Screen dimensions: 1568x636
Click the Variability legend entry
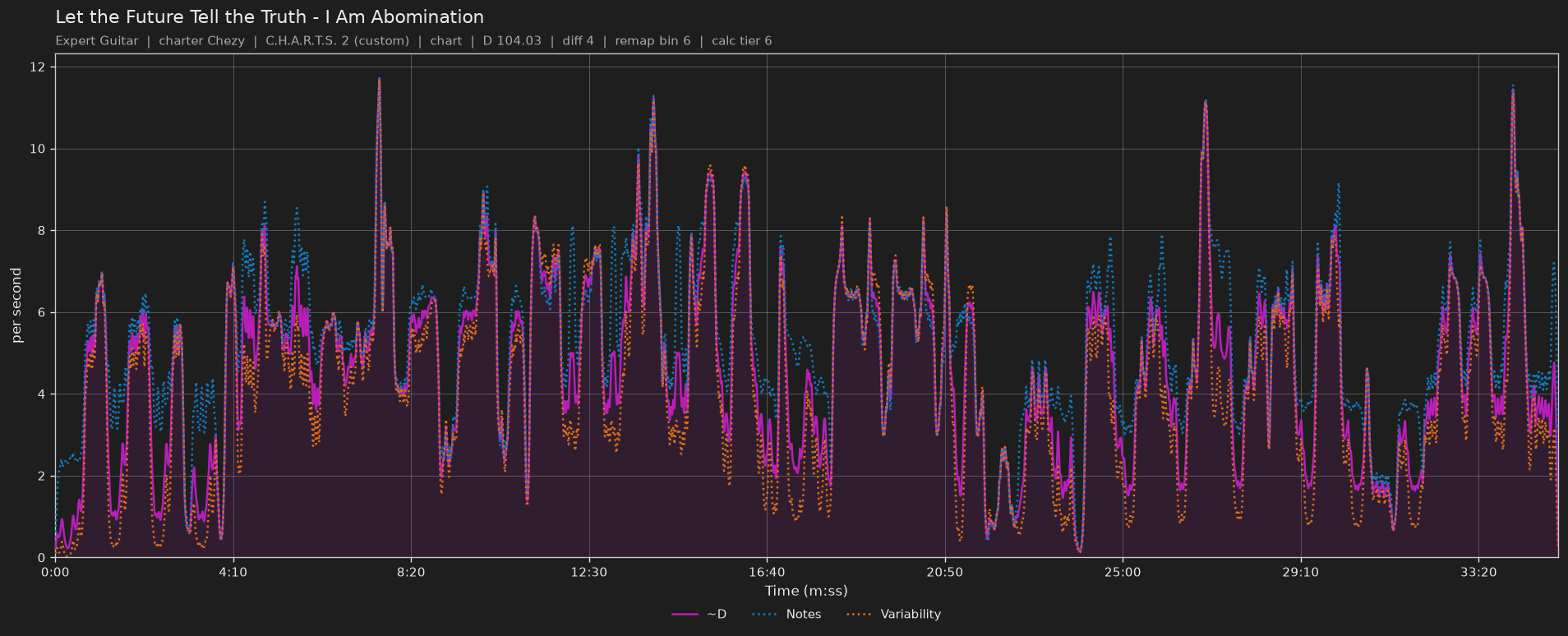click(x=893, y=614)
